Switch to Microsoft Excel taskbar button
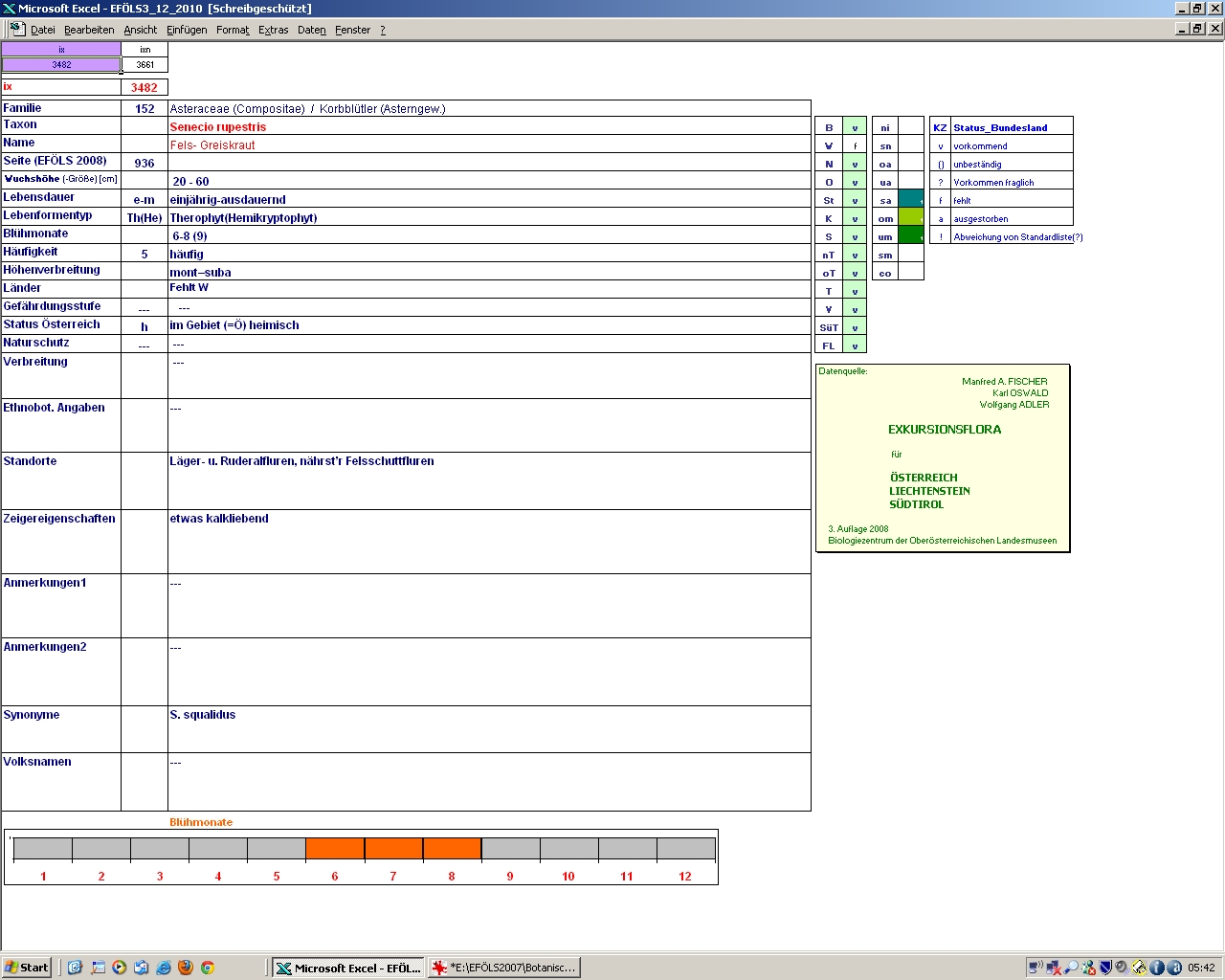This screenshot has height=980, width=1225. [348, 968]
